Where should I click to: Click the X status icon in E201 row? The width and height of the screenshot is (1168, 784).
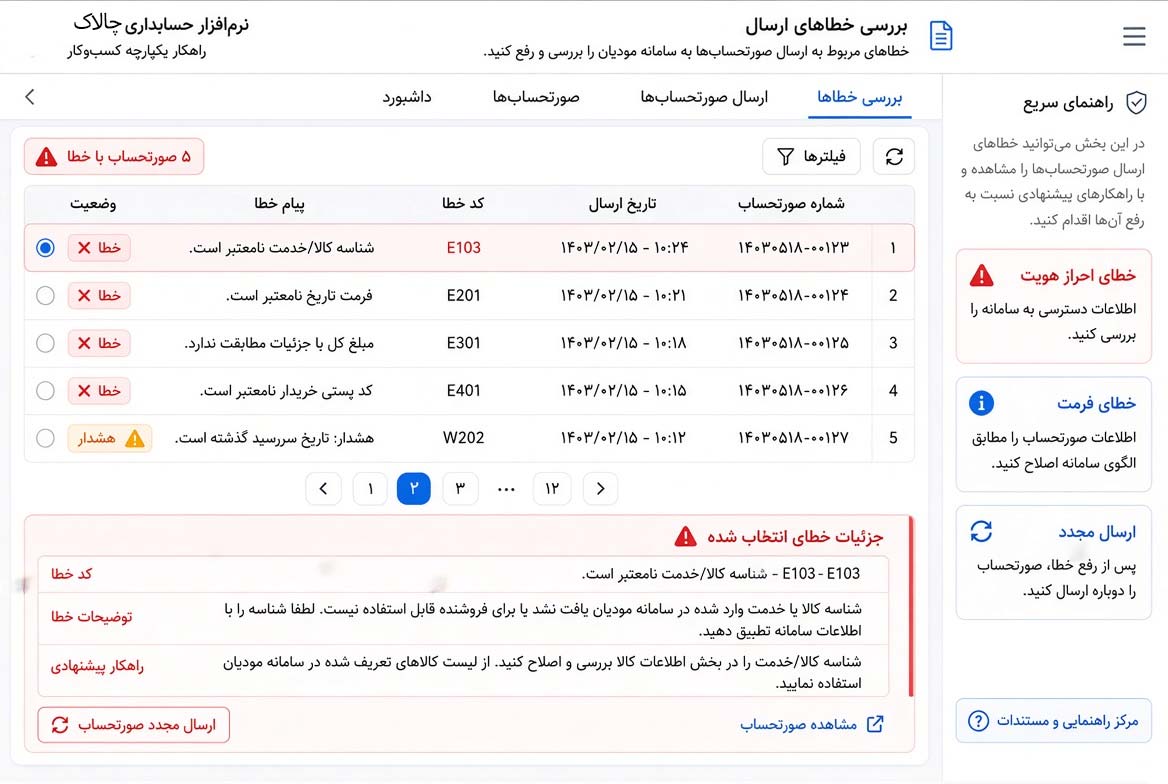click(x=84, y=296)
